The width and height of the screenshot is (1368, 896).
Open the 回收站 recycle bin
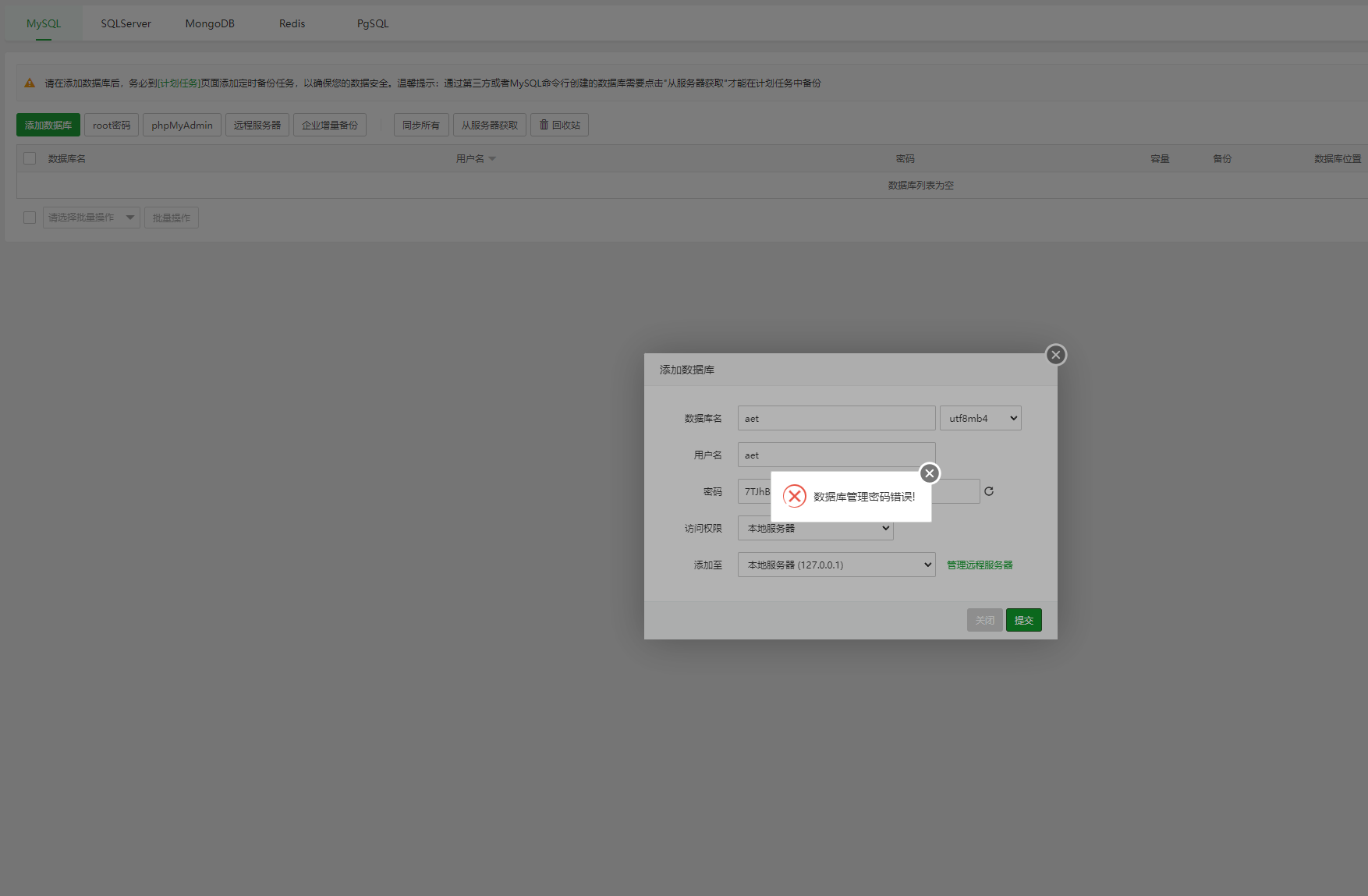[559, 125]
